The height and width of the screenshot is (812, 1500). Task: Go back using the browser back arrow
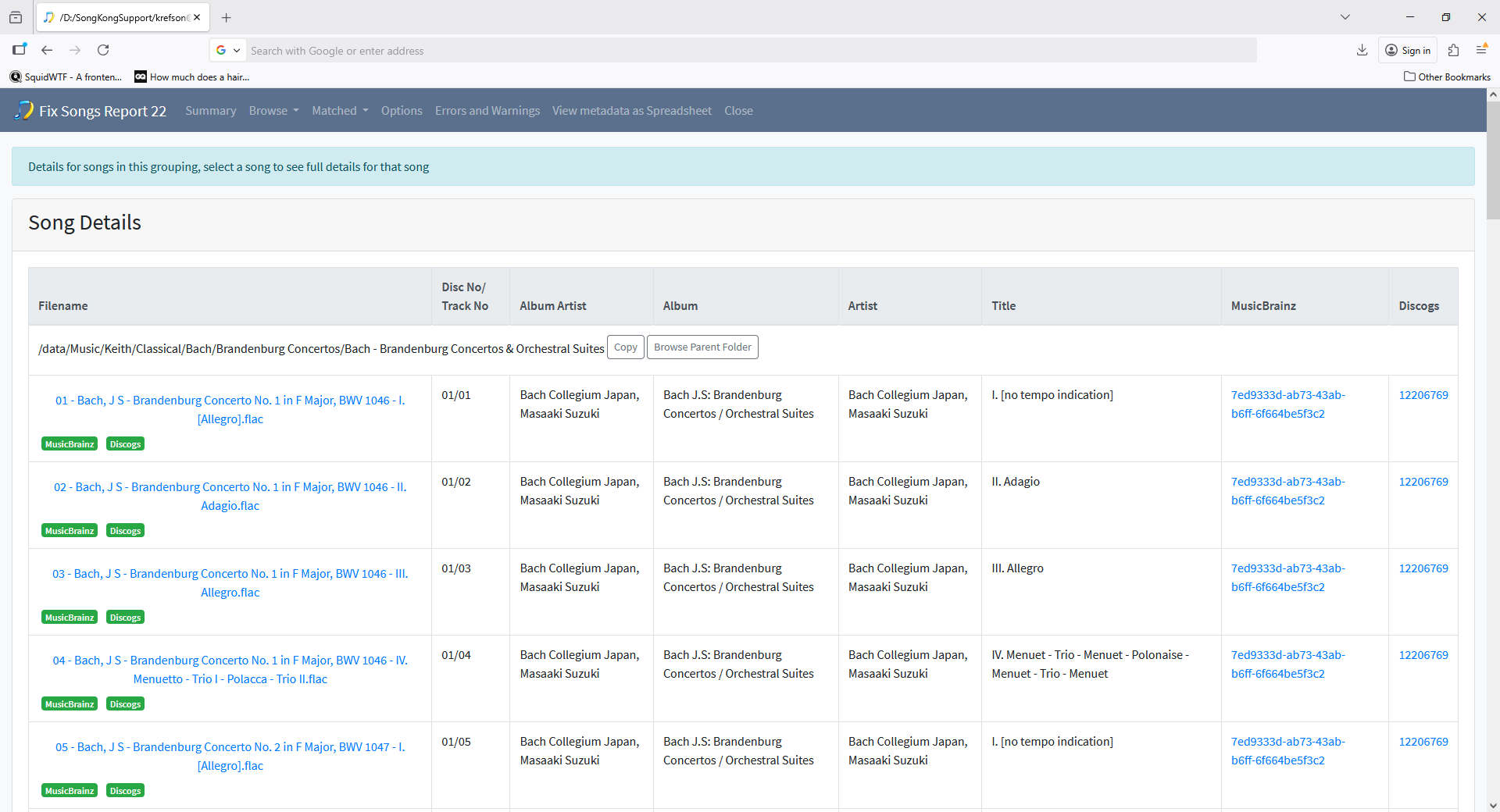pyautogui.click(x=47, y=50)
